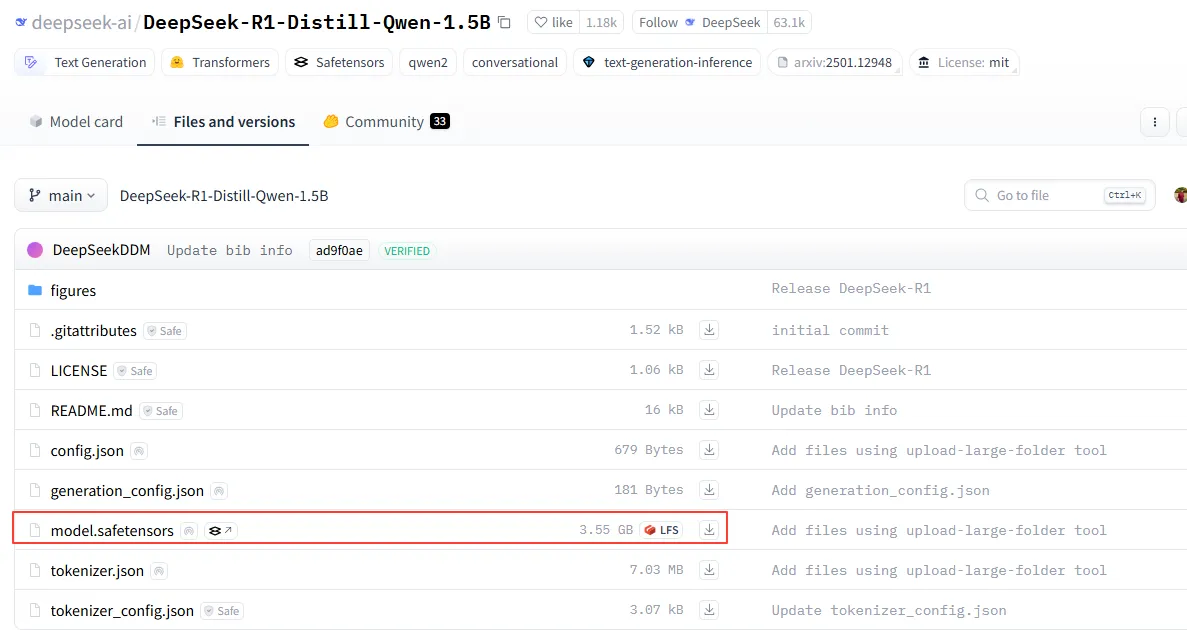Click the scan status icon beside tokenizer.json
Viewport: 1187px width, 630px height.
click(x=159, y=571)
